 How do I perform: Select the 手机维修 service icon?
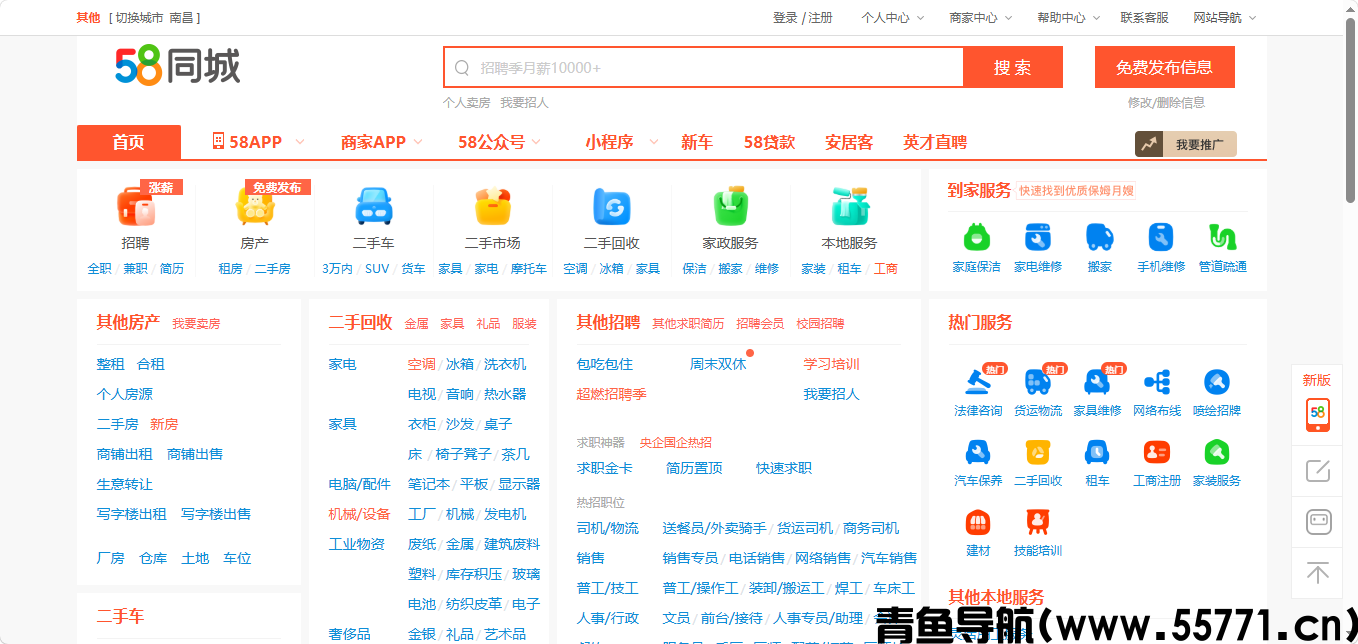point(1161,237)
